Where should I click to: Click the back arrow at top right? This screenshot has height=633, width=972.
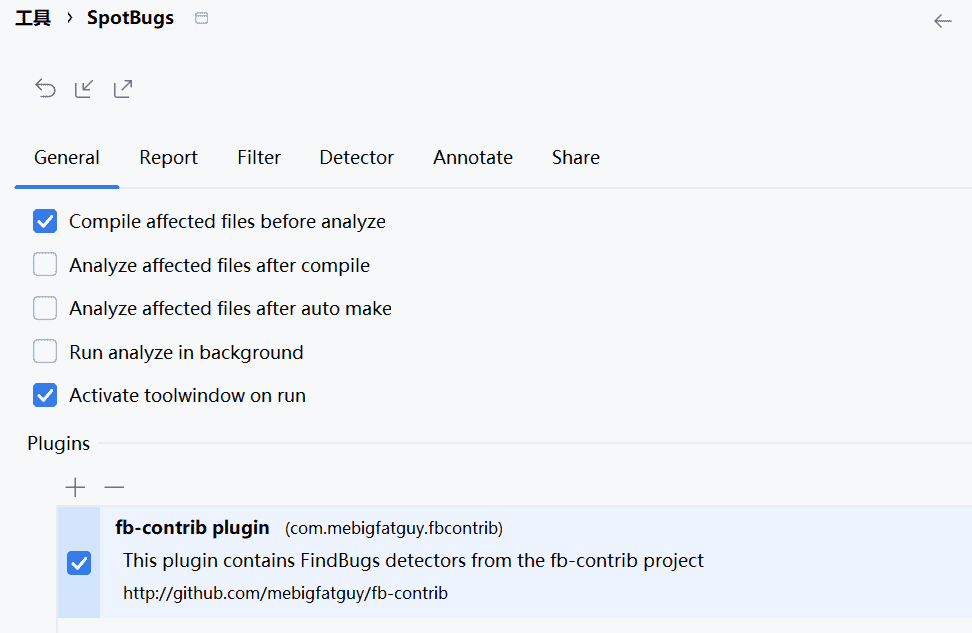tap(942, 20)
